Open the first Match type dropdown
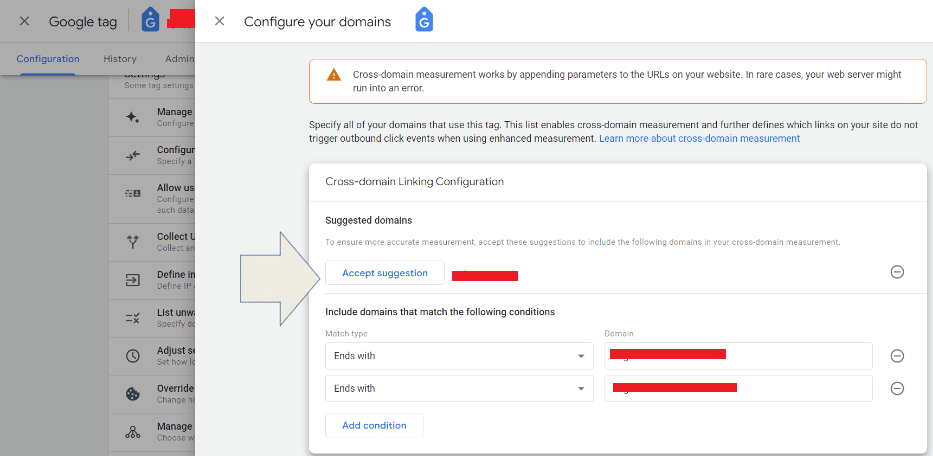Viewport: 933px width, 456px height. (x=459, y=356)
